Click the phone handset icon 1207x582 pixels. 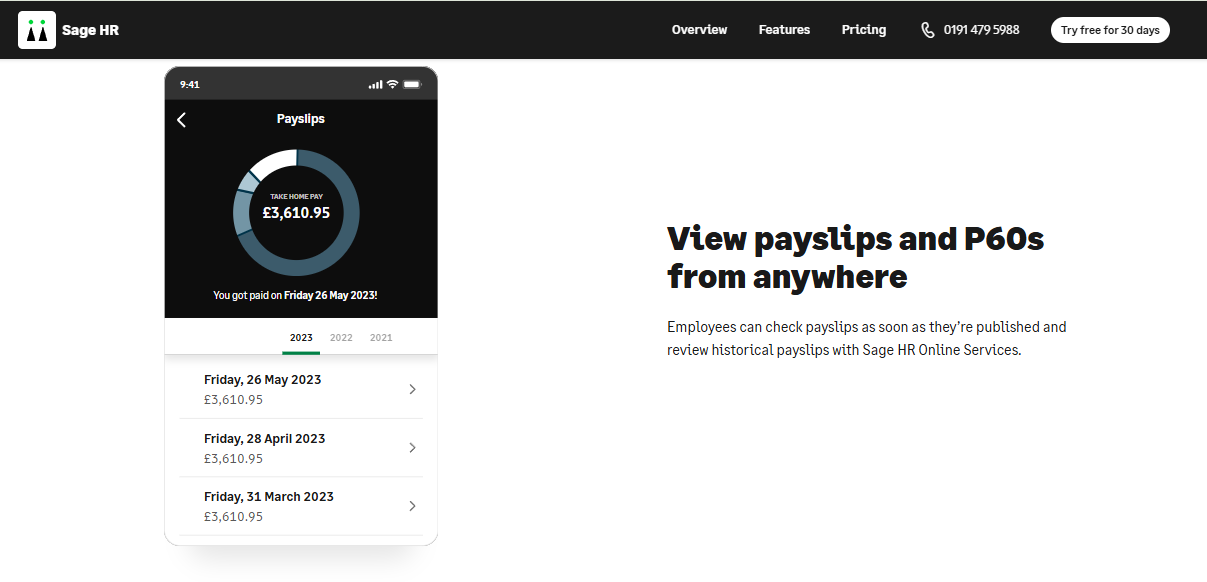tap(928, 30)
